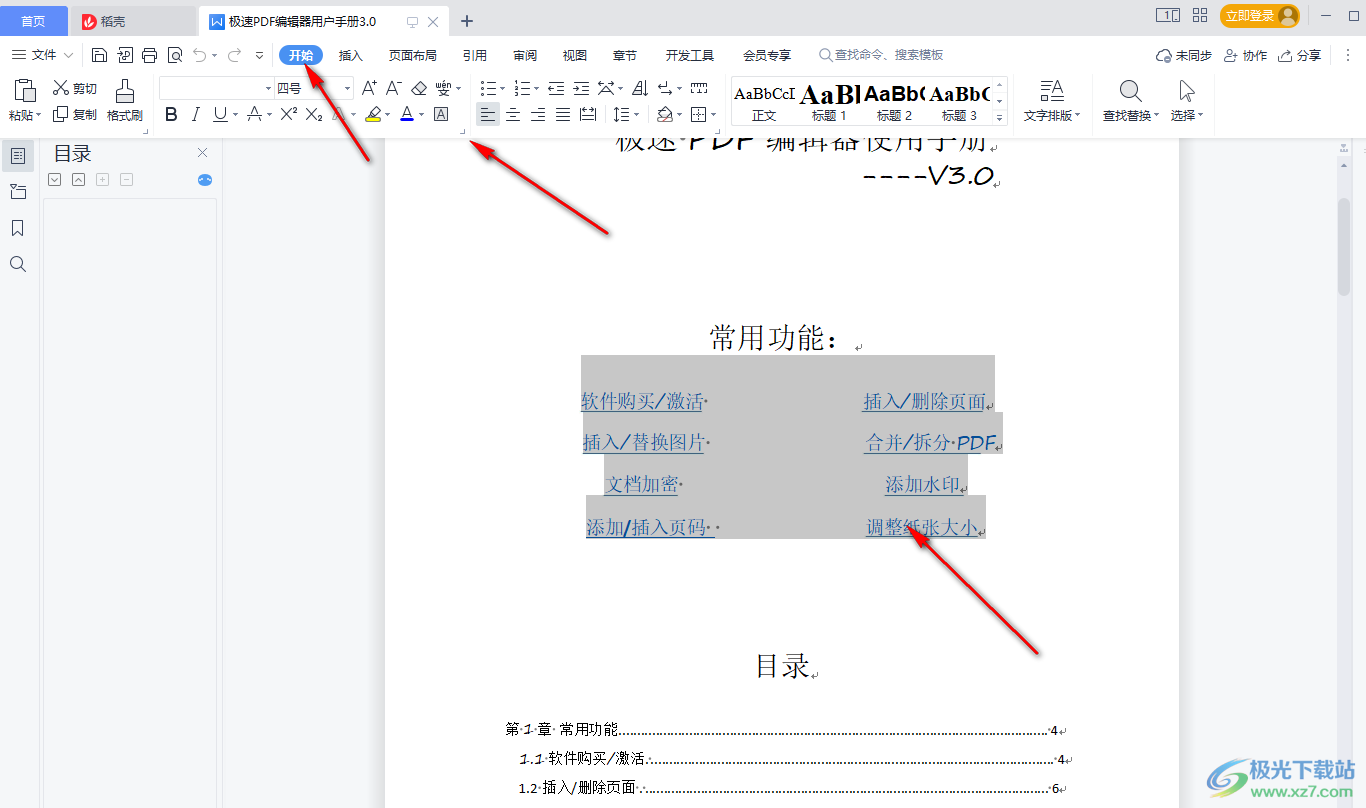Click the Sort (A-Z) icon

[x=640, y=89]
